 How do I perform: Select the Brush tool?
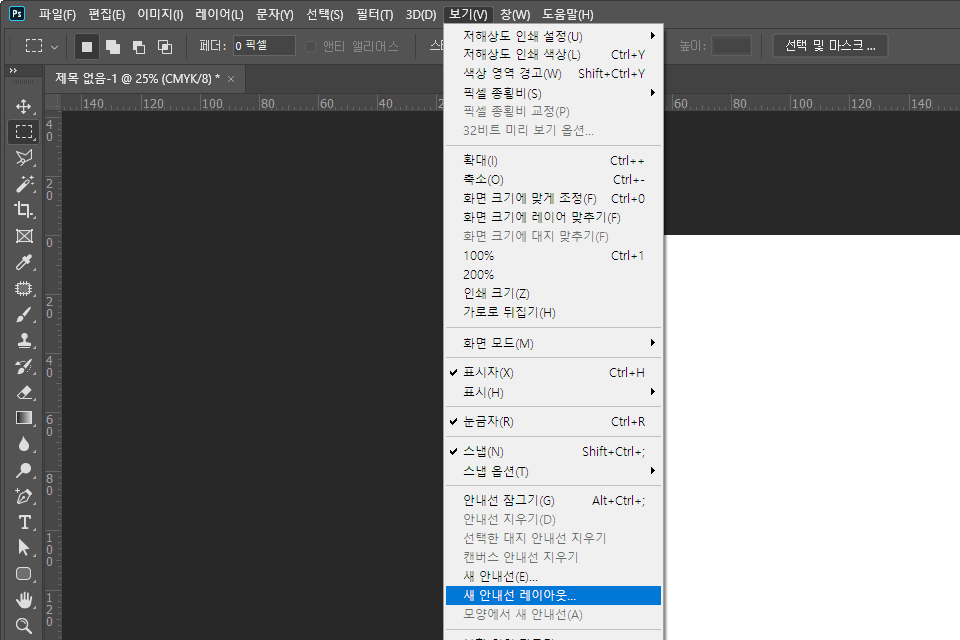point(24,314)
